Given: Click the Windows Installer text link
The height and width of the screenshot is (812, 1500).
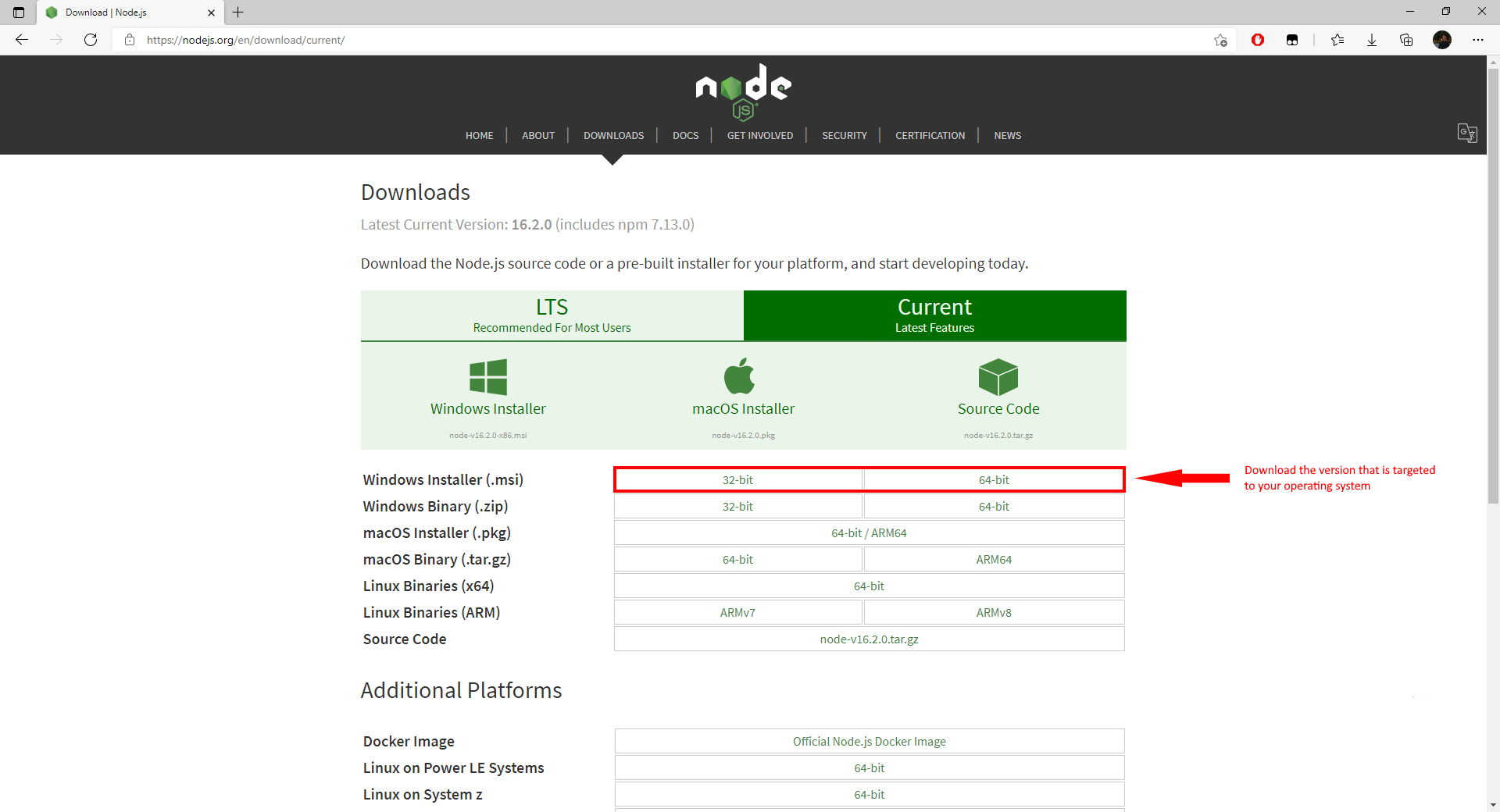Looking at the screenshot, I should [488, 409].
